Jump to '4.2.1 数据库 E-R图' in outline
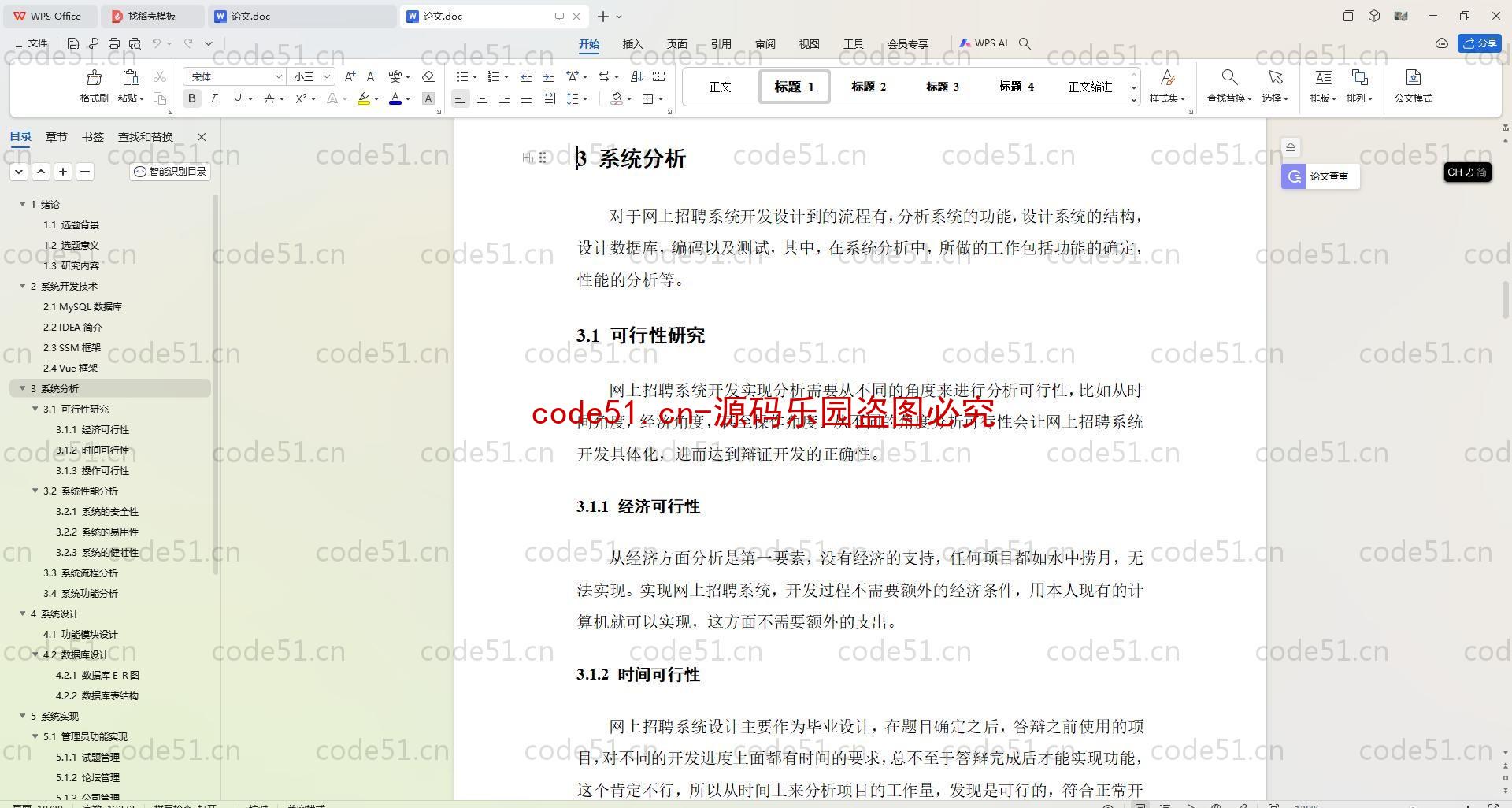 click(98, 675)
